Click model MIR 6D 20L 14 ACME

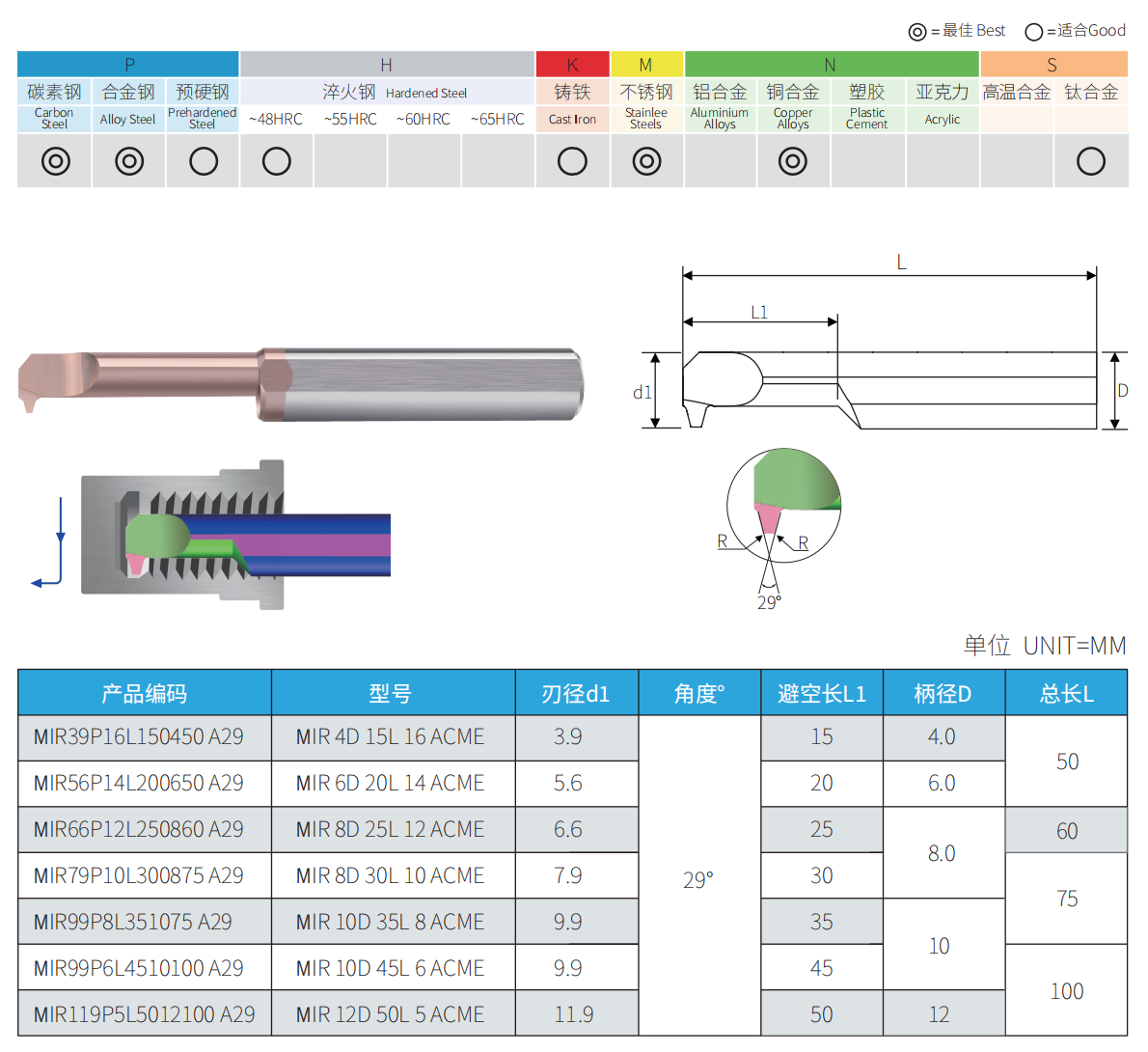[391, 783]
